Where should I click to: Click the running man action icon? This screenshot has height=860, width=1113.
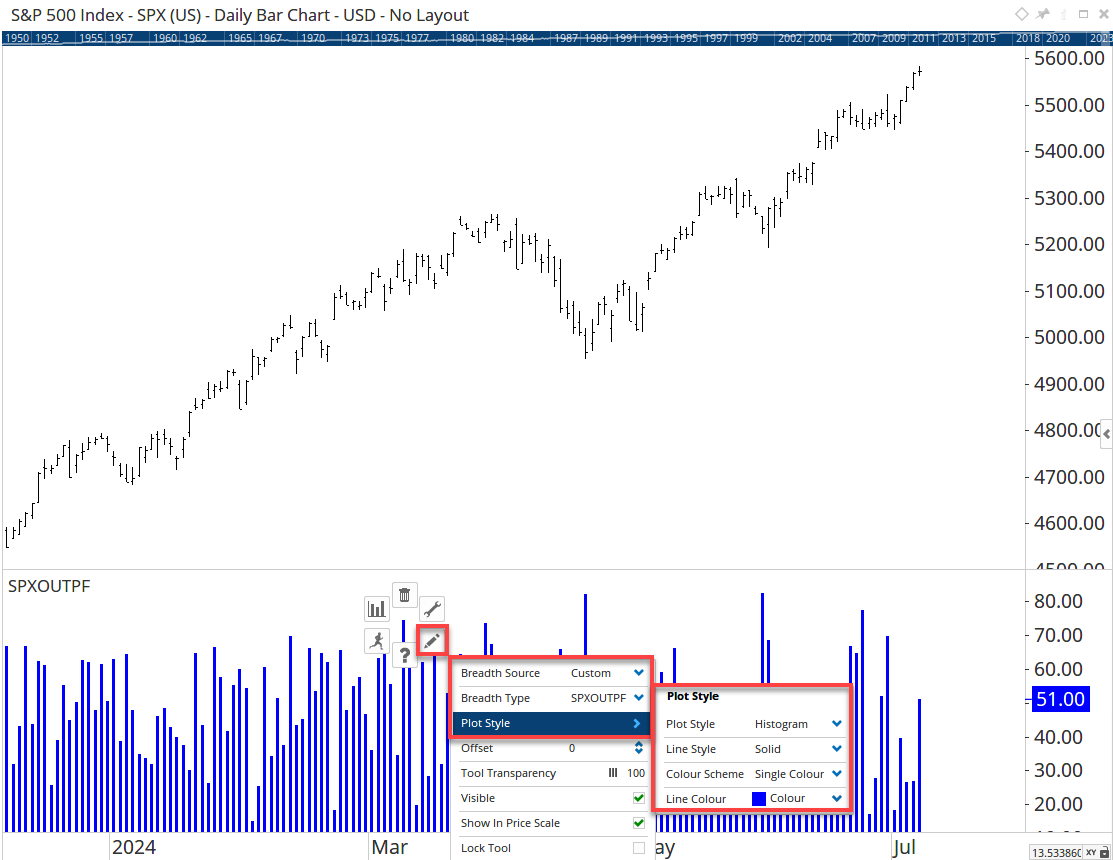[377, 641]
